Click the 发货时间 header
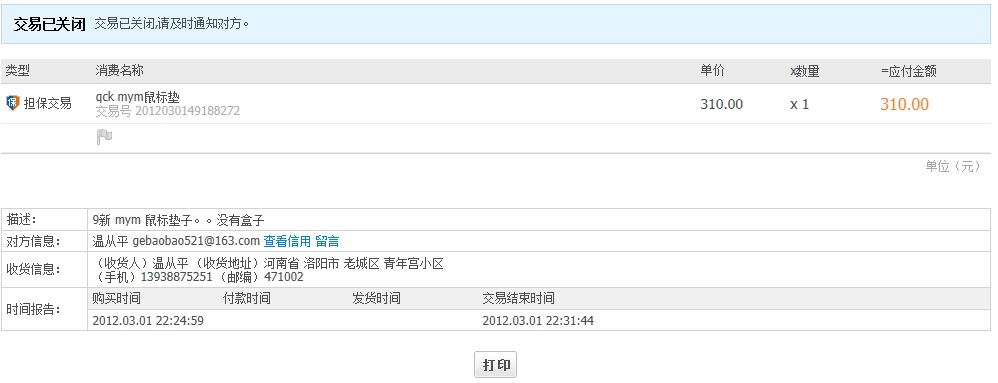Viewport: 998px width, 383px height. click(x=376, y=298)
